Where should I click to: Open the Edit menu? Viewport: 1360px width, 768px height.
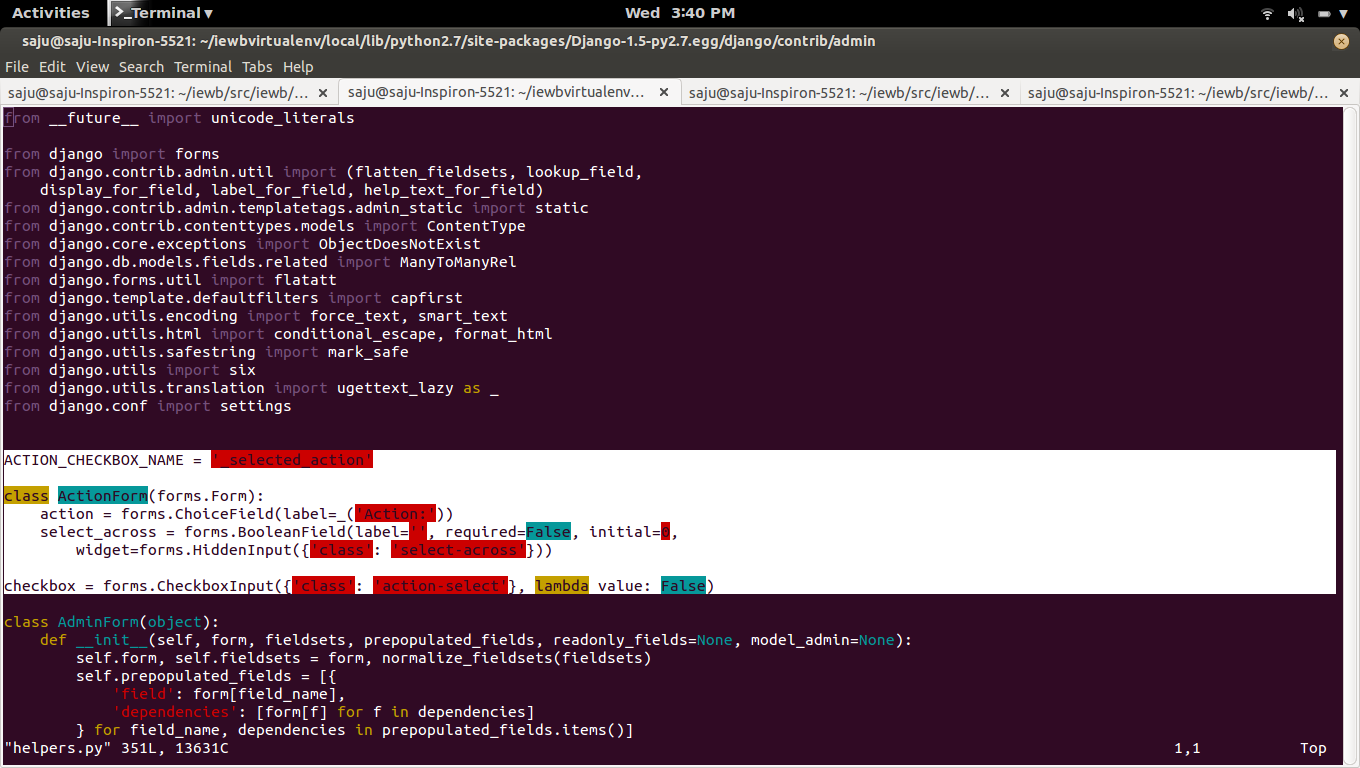click(x=52, y=67)
